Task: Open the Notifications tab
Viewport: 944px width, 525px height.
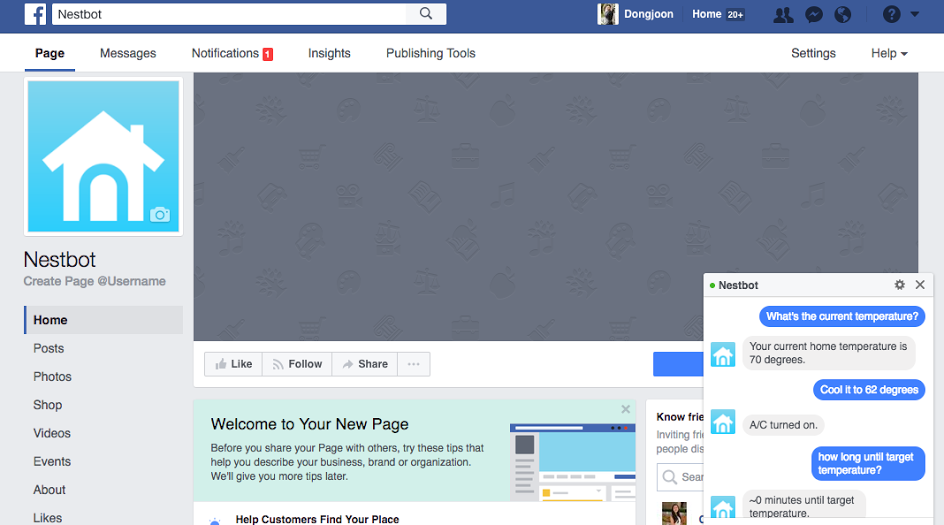Action: tap(225, 53)
